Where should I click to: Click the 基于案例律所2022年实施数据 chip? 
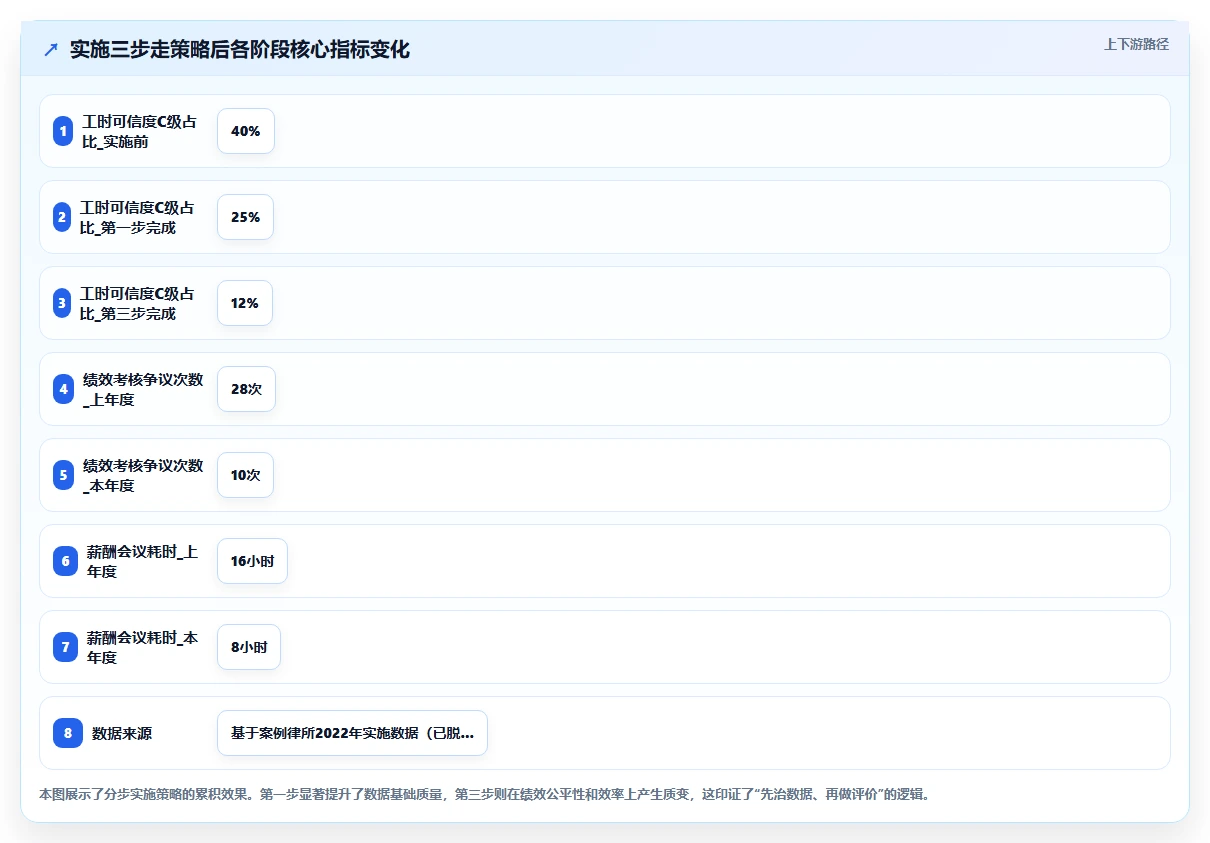click(352, 733)
